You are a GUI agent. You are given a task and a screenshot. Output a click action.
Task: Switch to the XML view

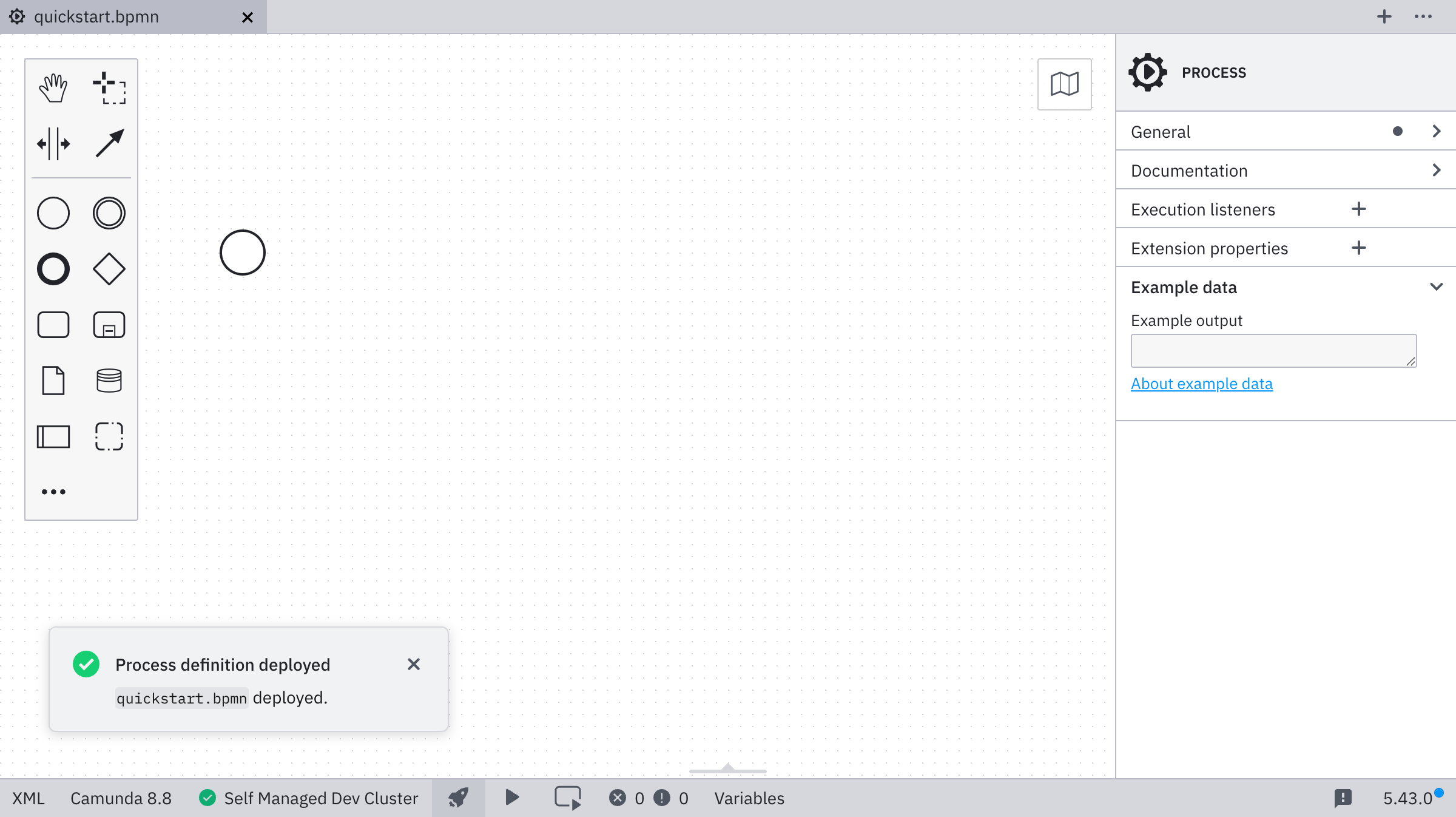pyautogui.click(x=28, y=798)
